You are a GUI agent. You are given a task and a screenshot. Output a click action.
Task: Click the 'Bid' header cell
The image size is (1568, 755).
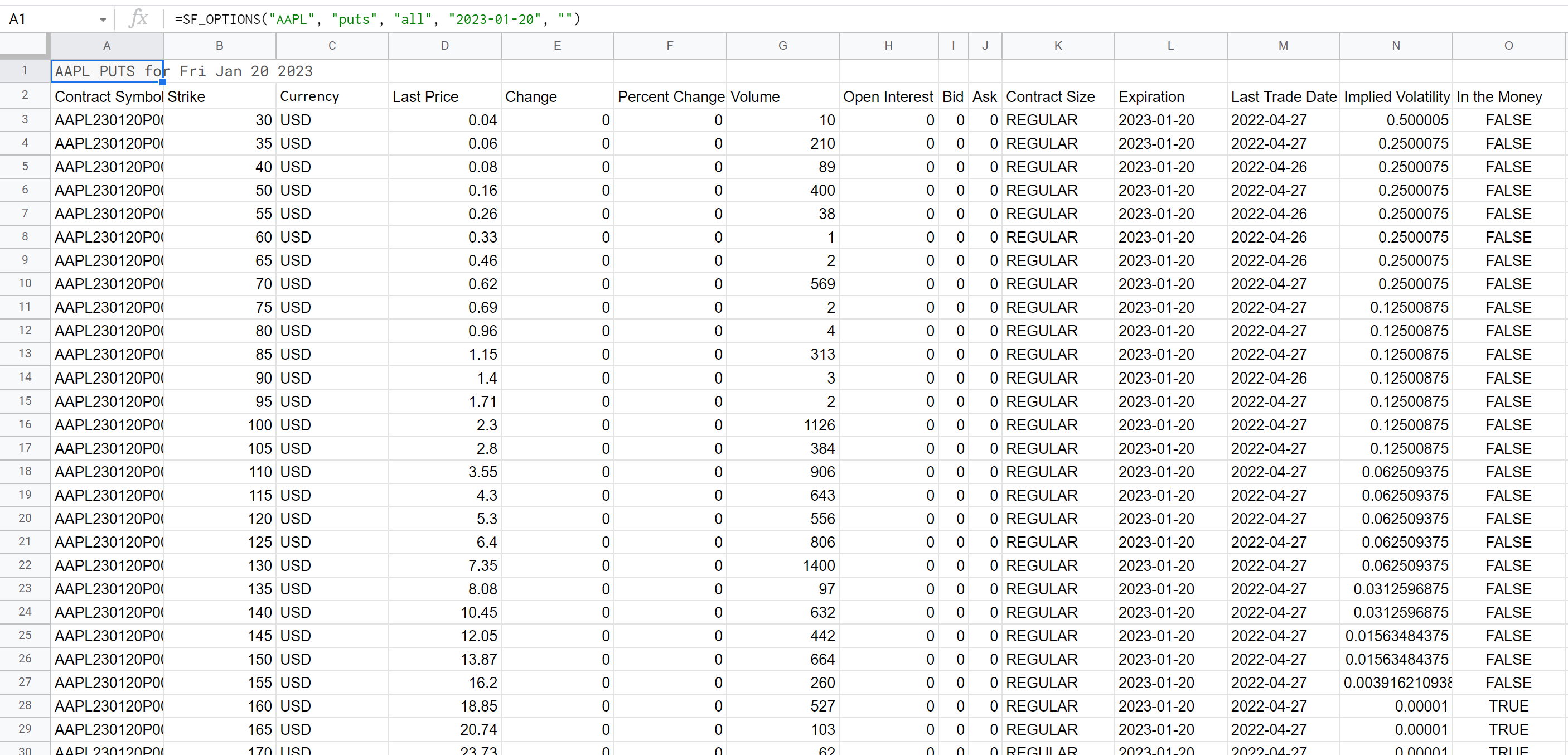pos(952,96)
